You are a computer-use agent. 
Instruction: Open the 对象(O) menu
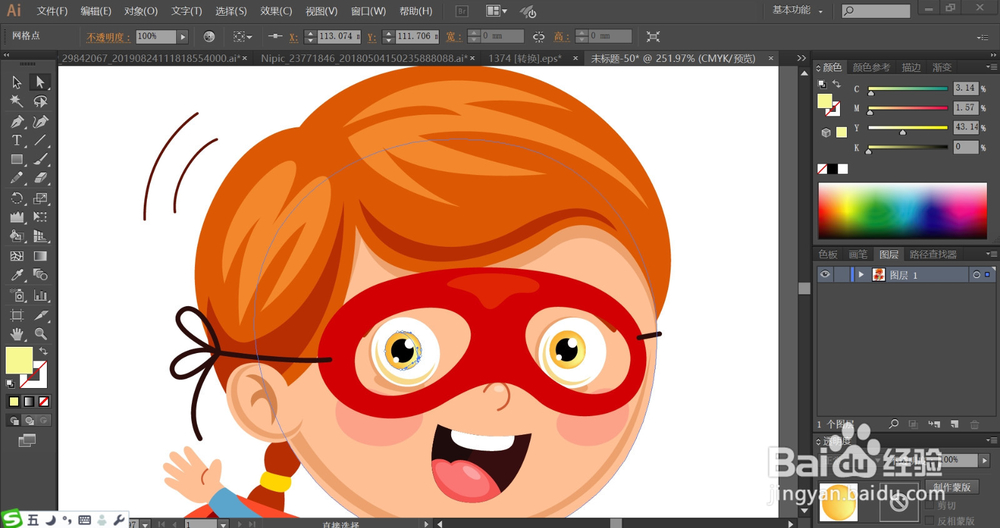pos(141,11)
